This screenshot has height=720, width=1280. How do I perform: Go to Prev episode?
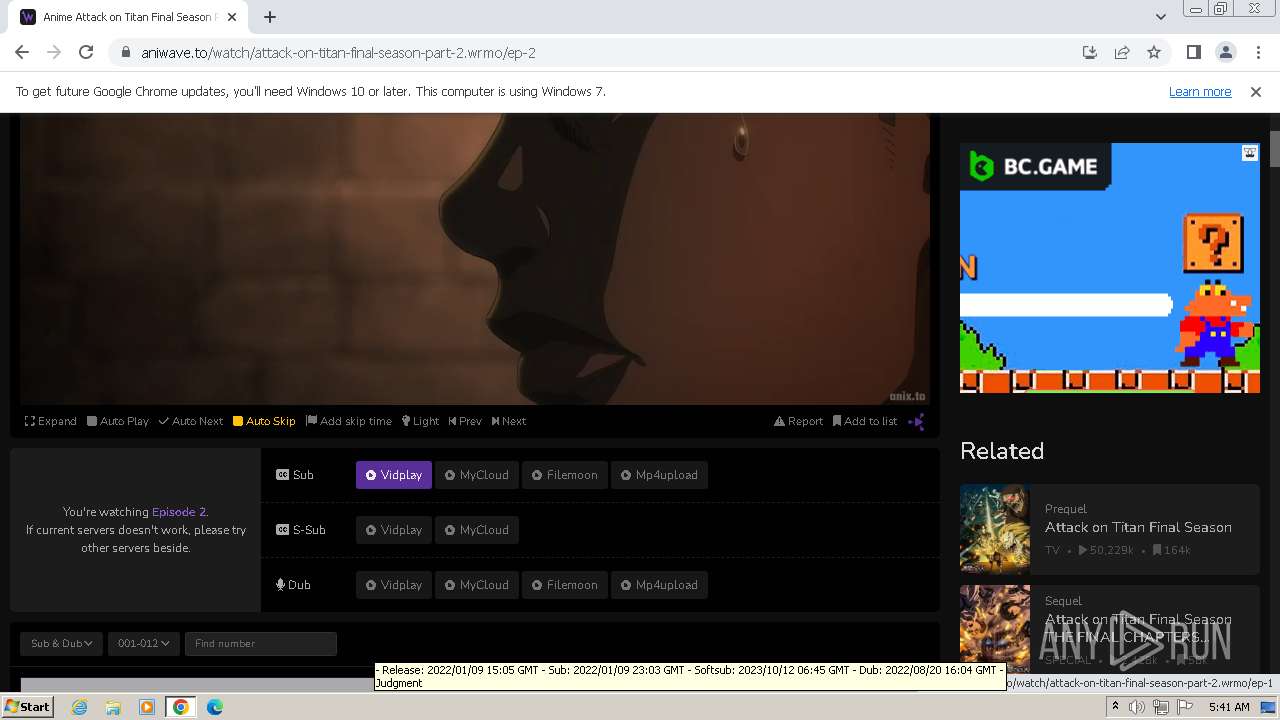[465, 421]
